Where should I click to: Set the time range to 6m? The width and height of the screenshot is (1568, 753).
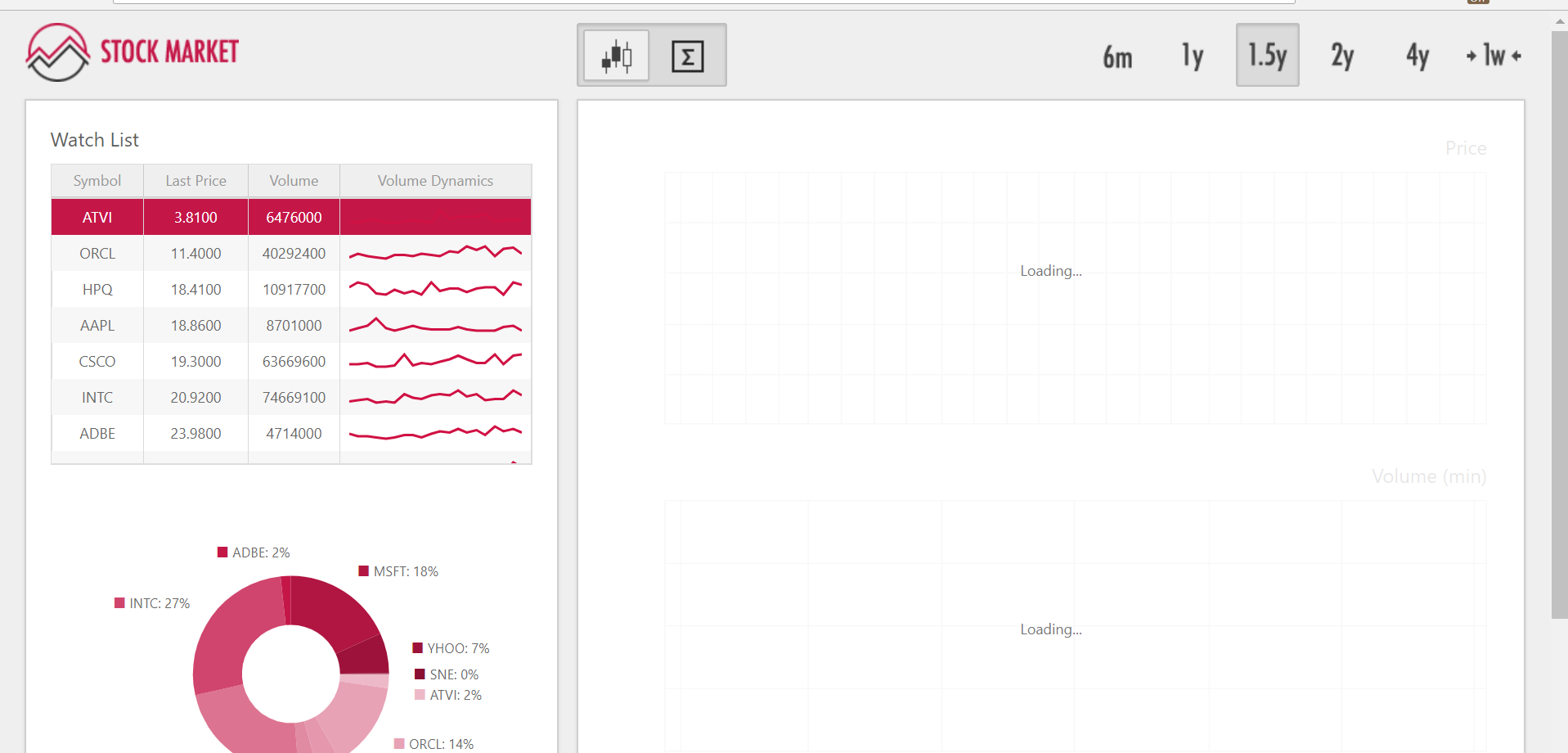[1117, 56]
